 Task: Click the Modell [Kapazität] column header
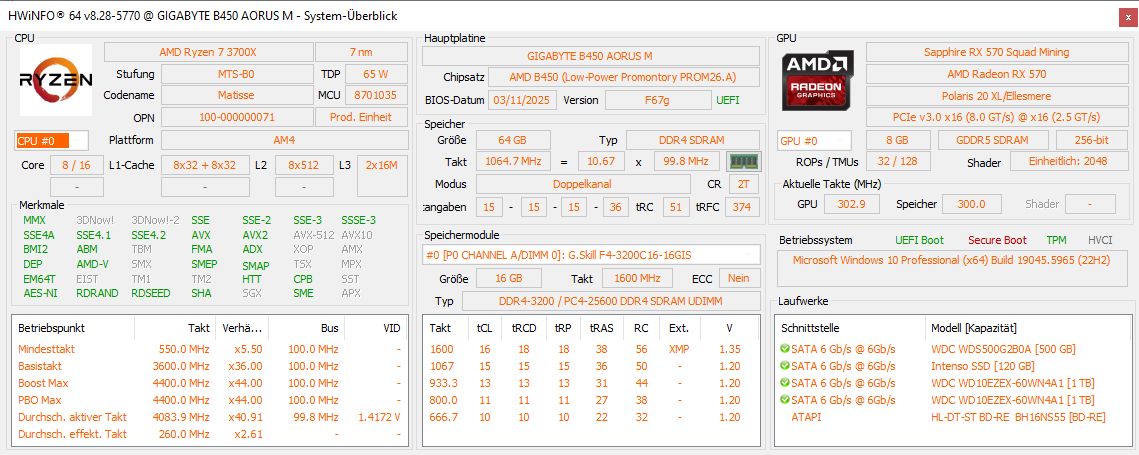[973, 328]
